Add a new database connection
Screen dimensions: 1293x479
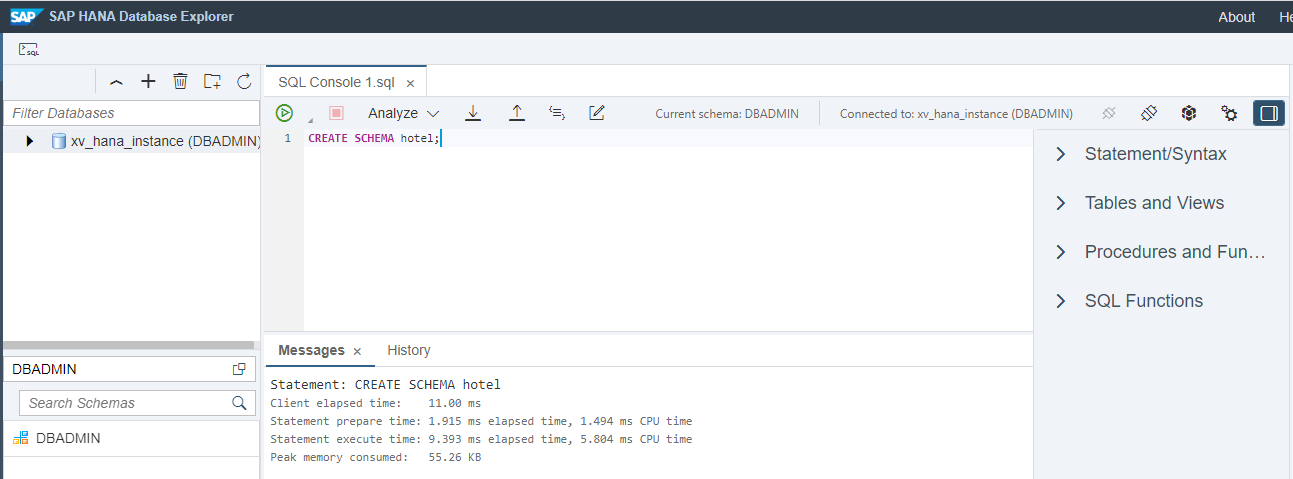[148, 82]
